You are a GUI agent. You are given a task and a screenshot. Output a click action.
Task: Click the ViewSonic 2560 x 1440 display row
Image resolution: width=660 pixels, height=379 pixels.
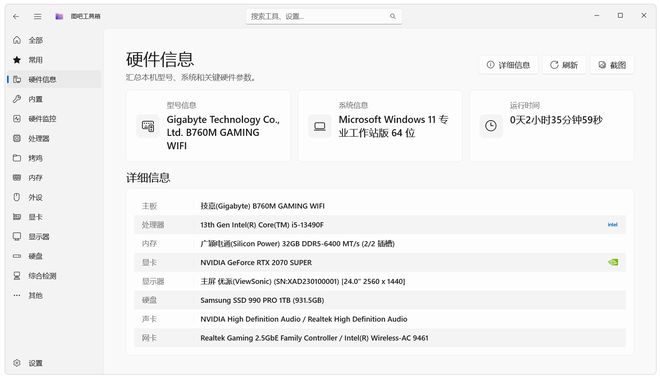click(x=380, y=281)
